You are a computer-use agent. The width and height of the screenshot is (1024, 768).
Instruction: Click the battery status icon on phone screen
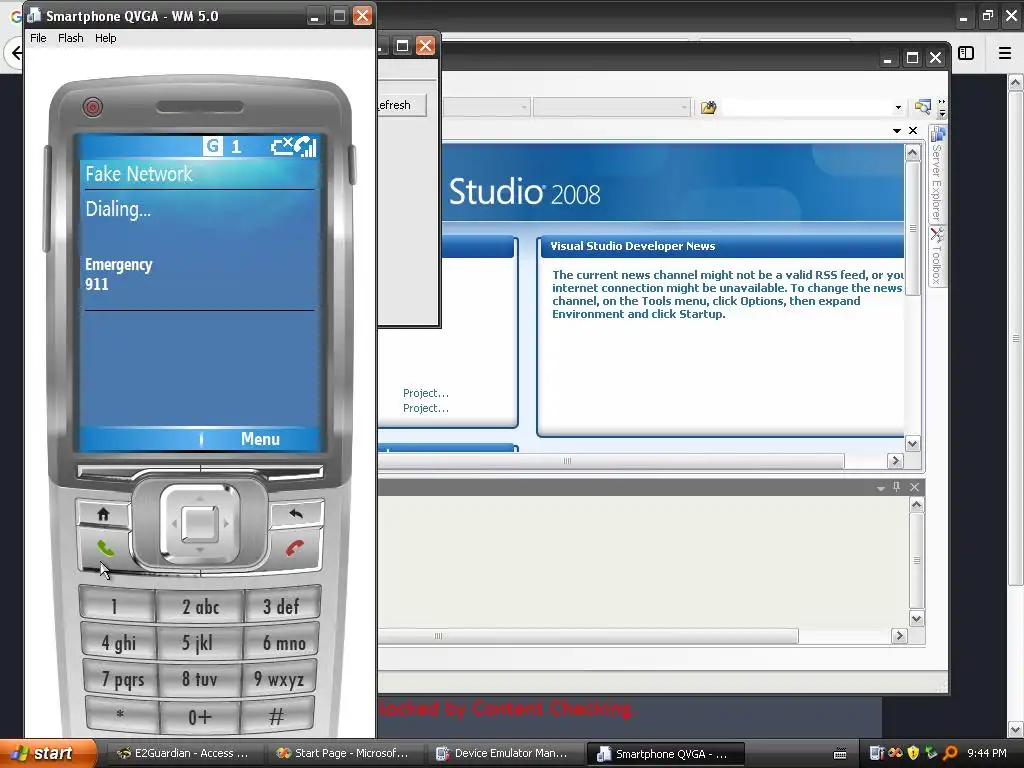tap(282, 146)
